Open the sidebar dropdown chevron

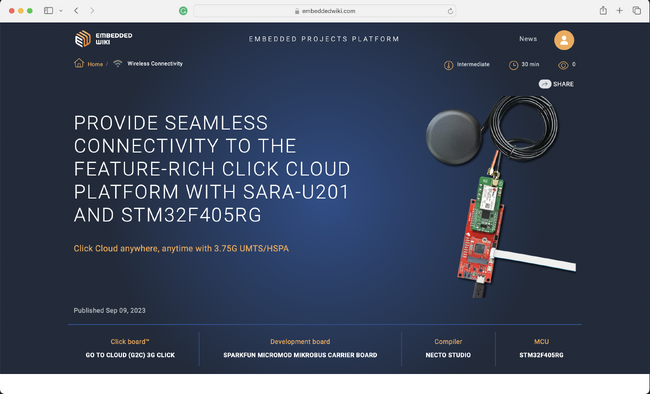61,11
